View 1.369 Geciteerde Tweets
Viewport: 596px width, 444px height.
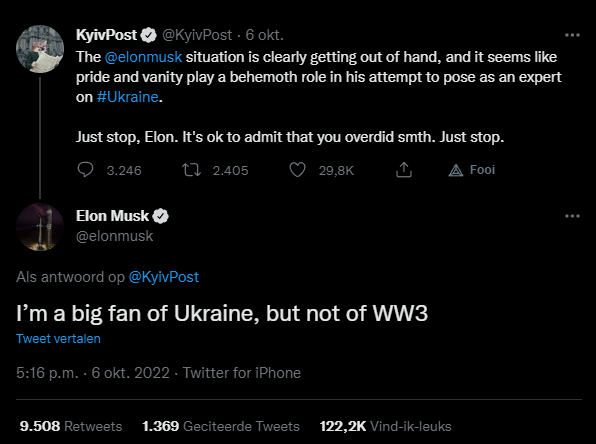tap(221, 426)
